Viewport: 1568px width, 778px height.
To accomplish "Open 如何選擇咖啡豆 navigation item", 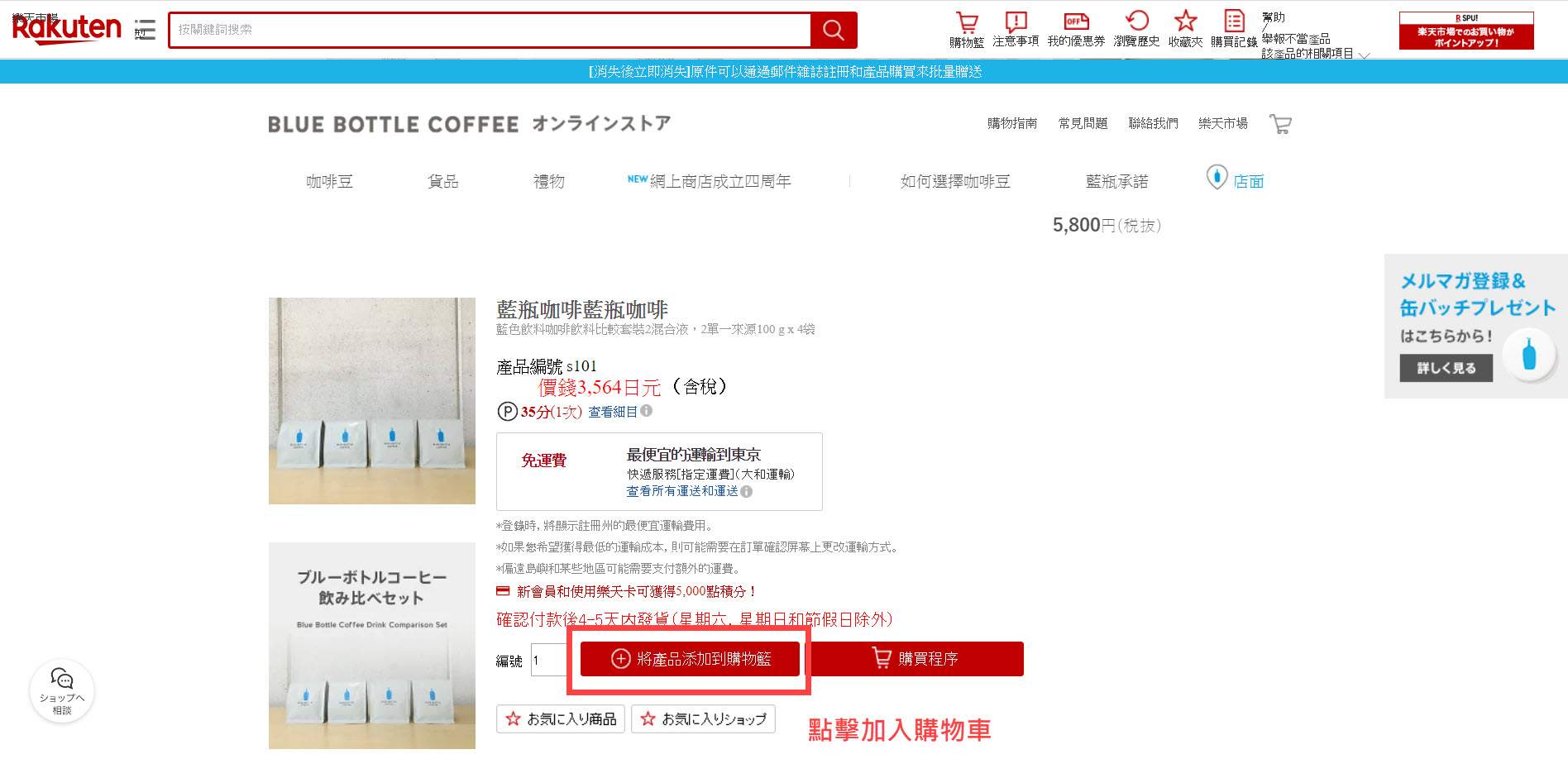I will 955,181.
